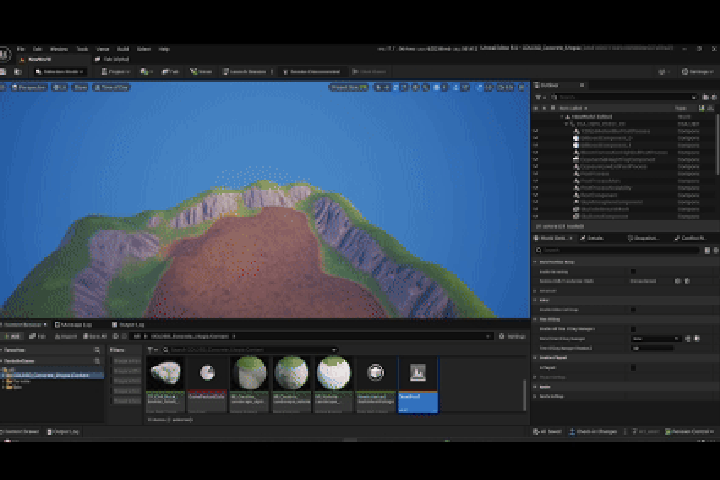Open the Help menu

[164, 49]
